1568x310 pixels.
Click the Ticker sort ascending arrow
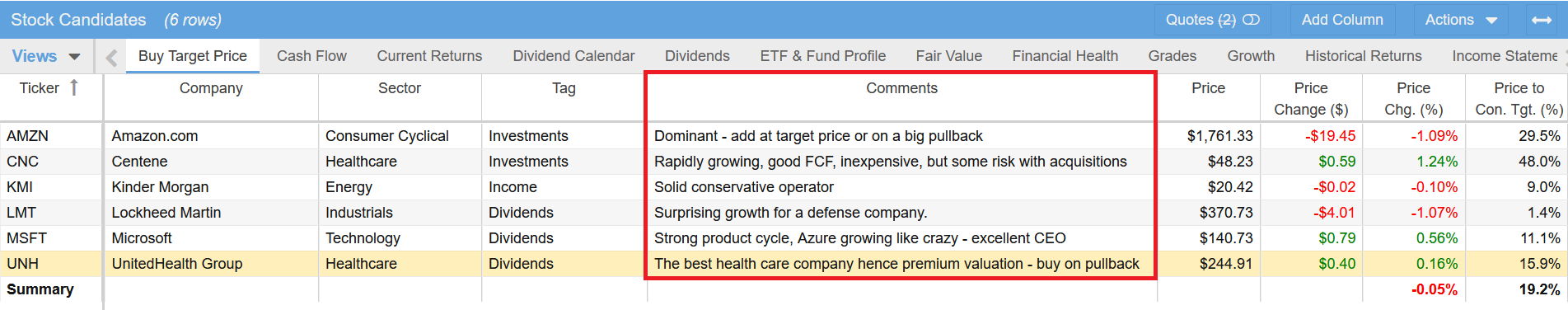point(74,87)
